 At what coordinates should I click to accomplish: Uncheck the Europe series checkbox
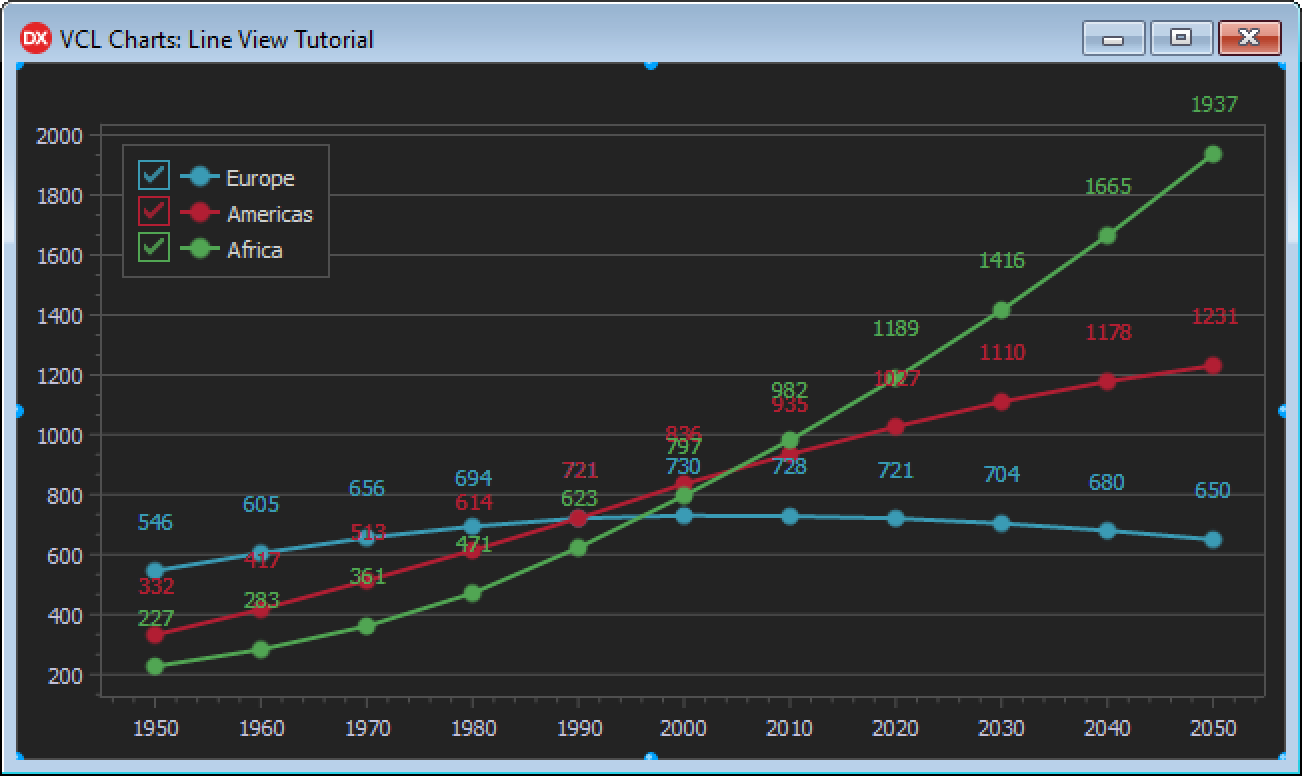pos(154,177)
